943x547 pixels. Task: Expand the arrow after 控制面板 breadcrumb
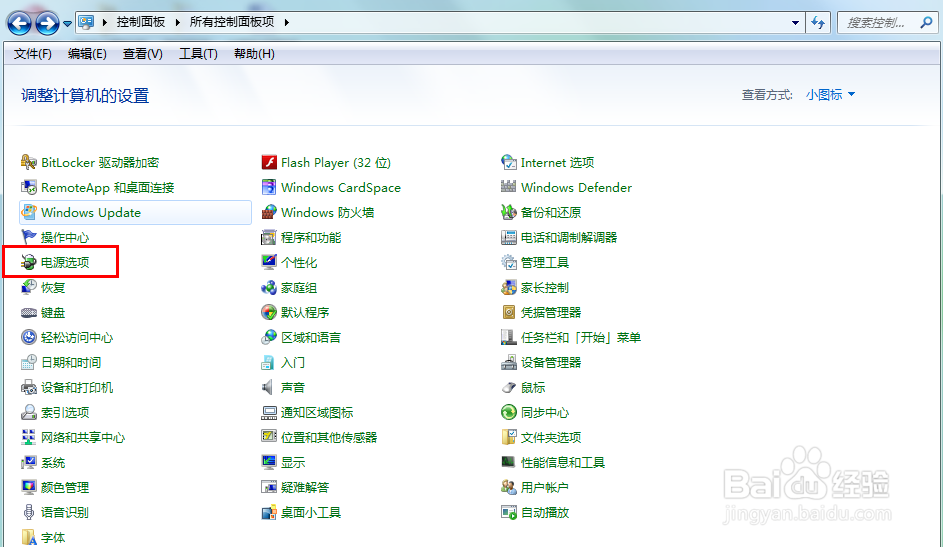[177, 22]
